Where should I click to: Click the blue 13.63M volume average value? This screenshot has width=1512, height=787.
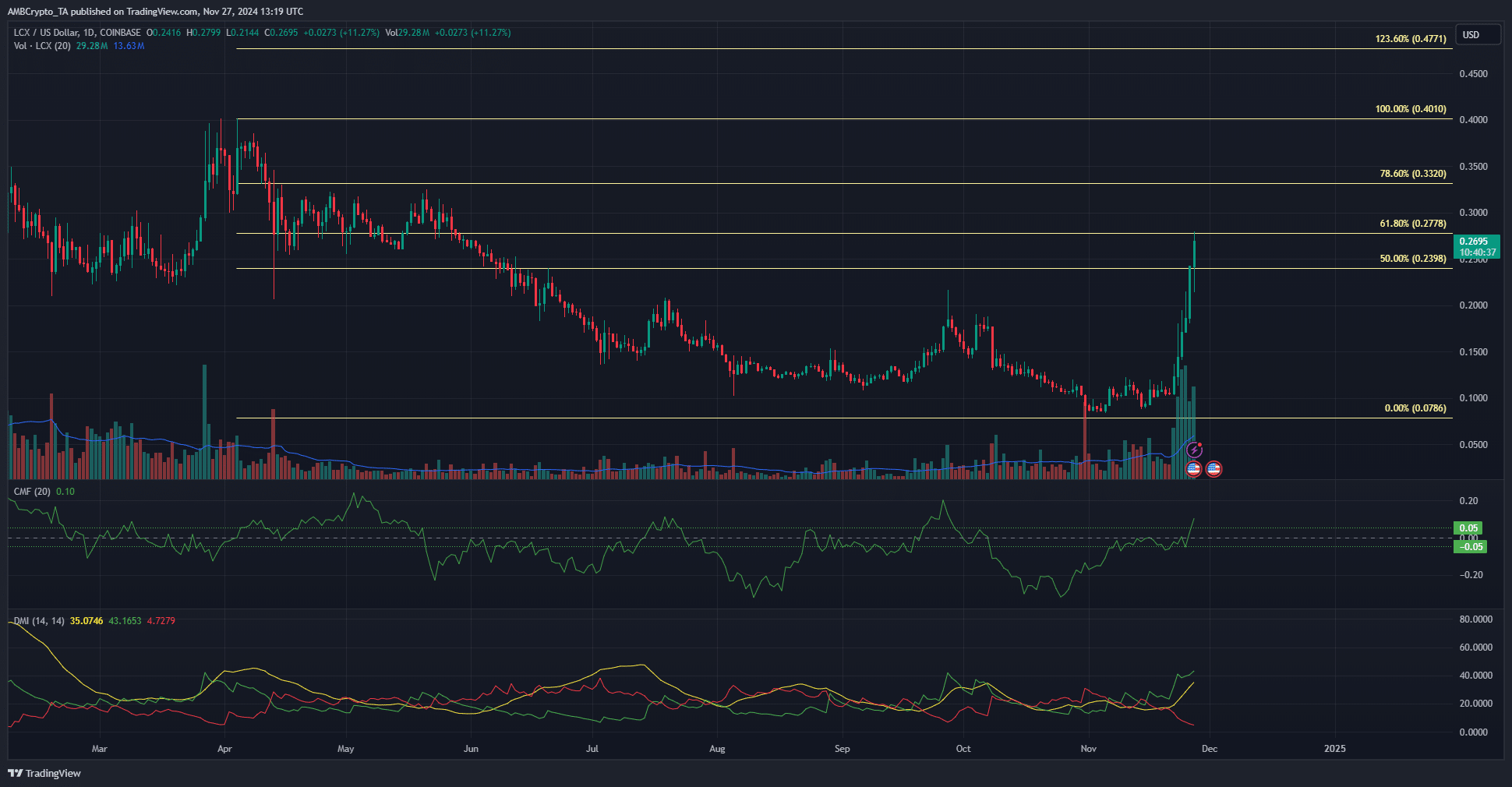[129, 46]
